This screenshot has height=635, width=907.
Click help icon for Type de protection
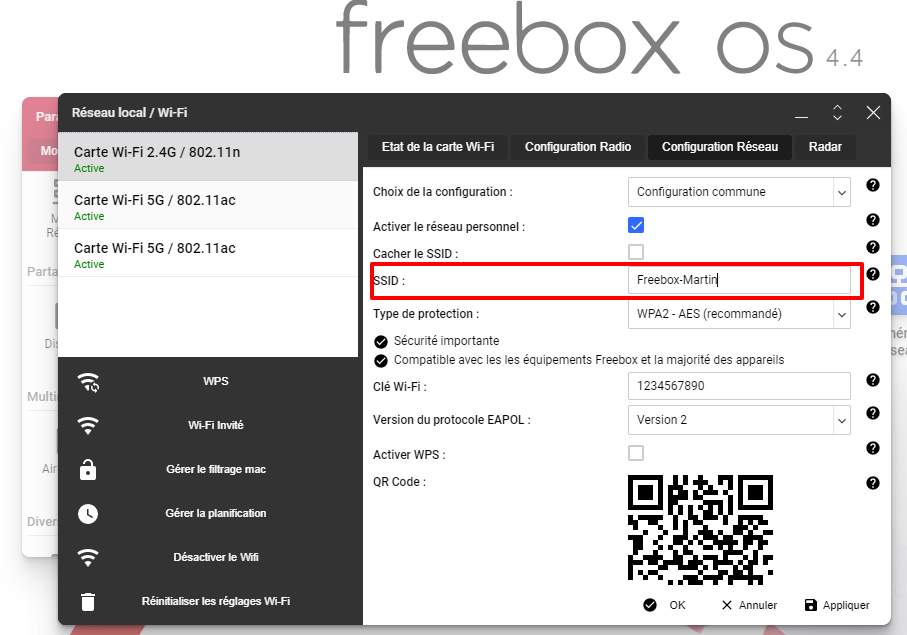[x=873, y=307]
